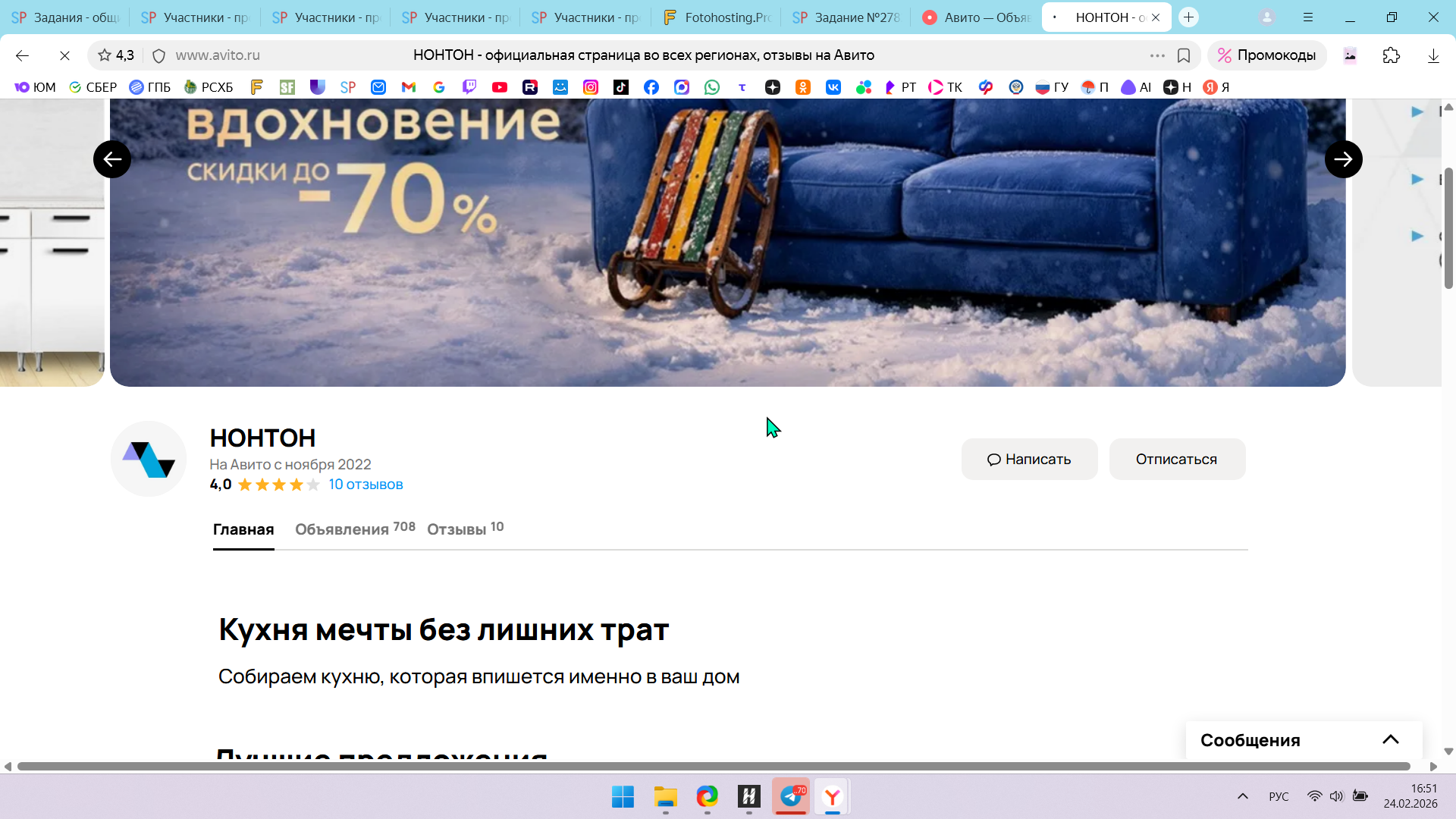Expand the Сообщения chat panel
This screenshot has height=819, width=1456.
click(1390, 739)
